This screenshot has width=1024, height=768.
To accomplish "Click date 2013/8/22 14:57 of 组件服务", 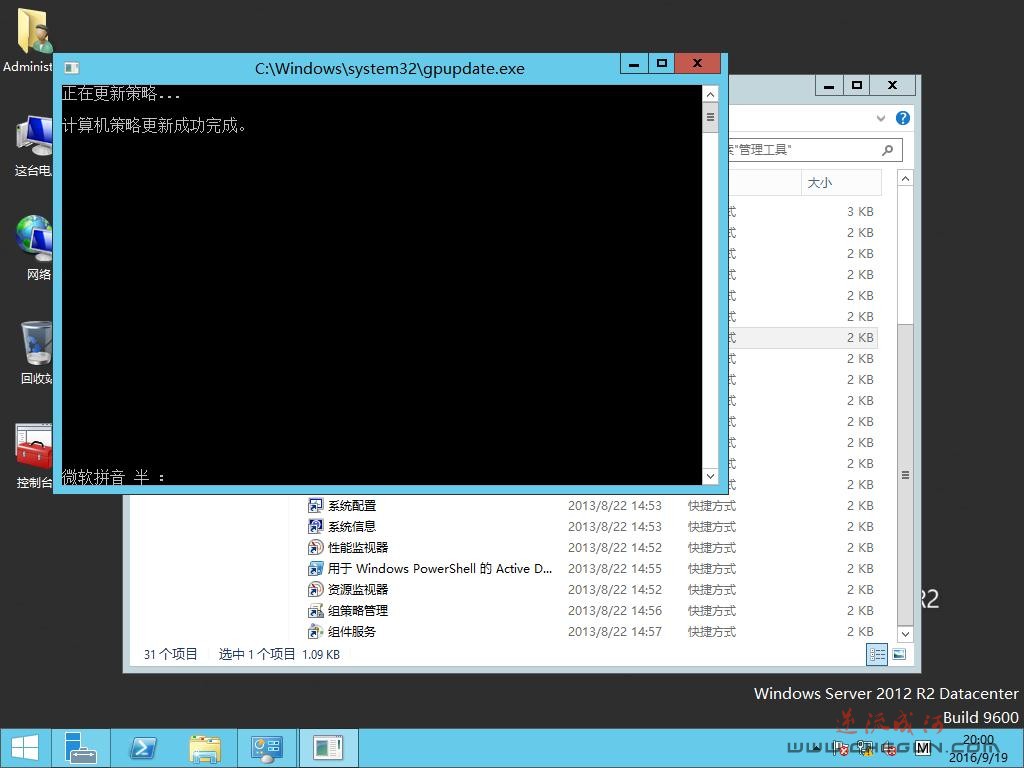I will [615, 632].
